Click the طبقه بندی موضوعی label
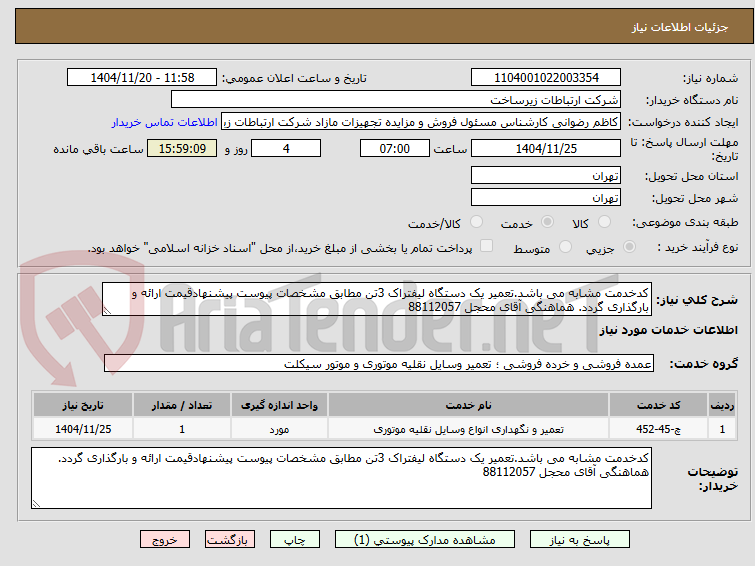 click(685, 222)
